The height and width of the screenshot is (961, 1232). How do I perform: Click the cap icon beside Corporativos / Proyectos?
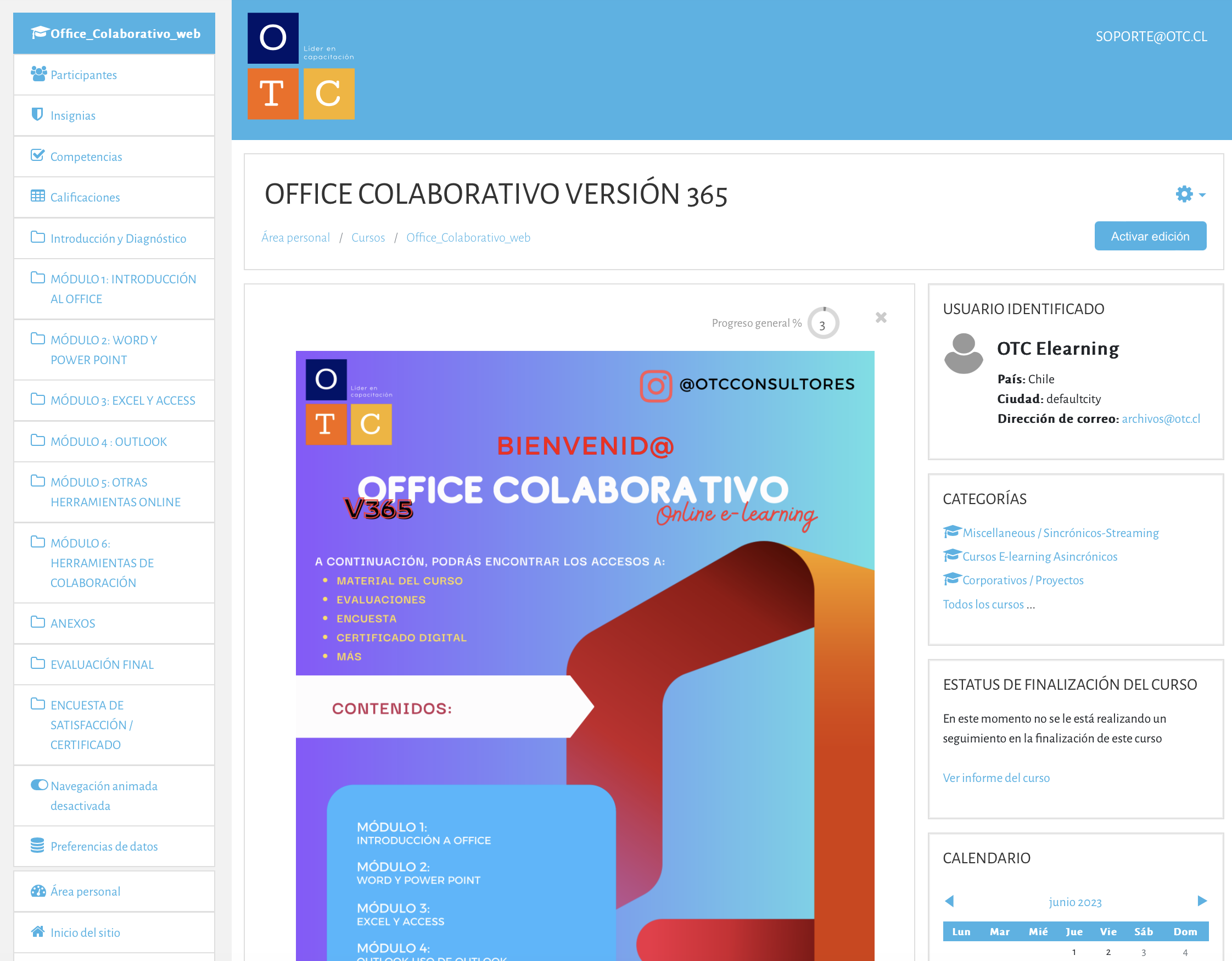(x=952, y=579)
